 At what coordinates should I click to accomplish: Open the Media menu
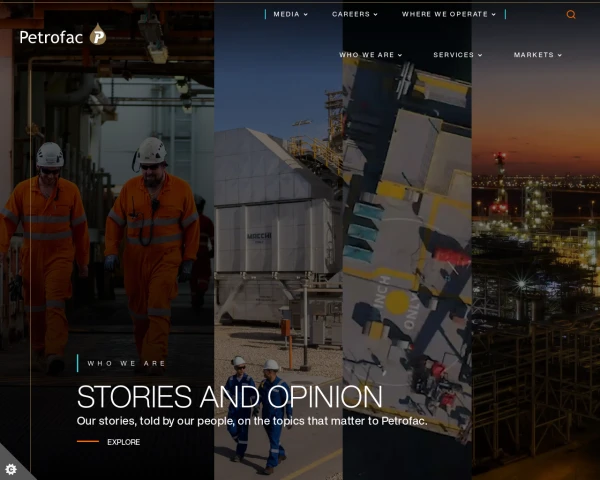[290, 14]
